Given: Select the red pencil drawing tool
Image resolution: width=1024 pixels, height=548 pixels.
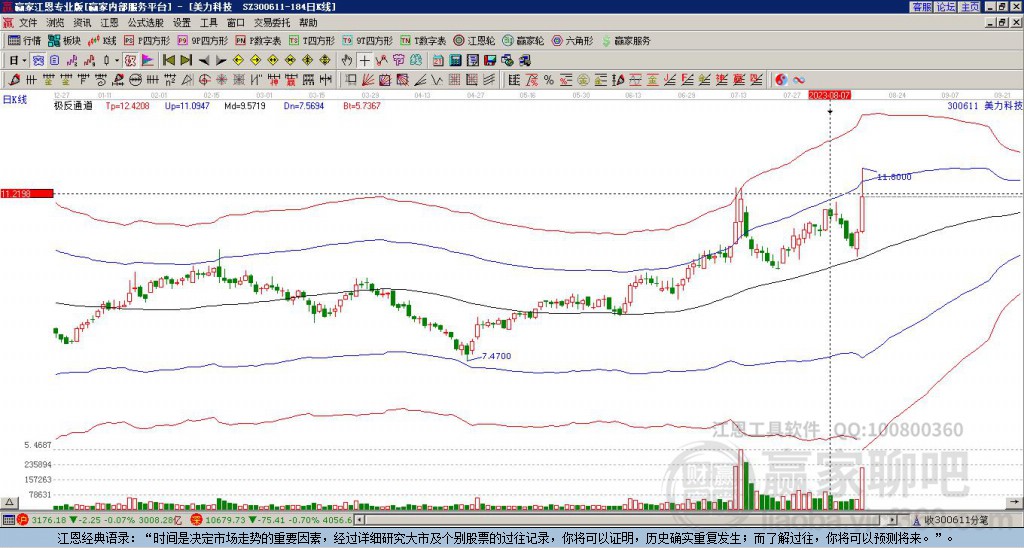Looking at the screenshot, I should coord(14,80).
